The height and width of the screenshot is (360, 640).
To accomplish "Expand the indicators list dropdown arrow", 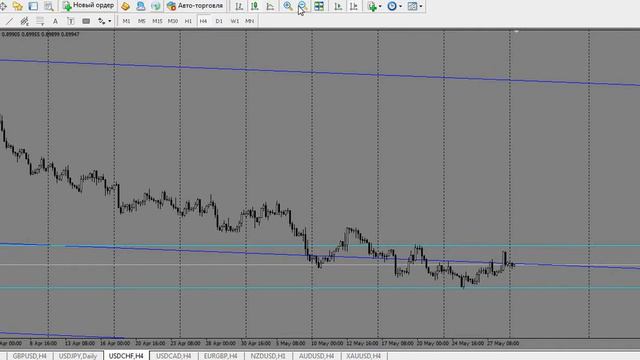I will coord(380,6).
